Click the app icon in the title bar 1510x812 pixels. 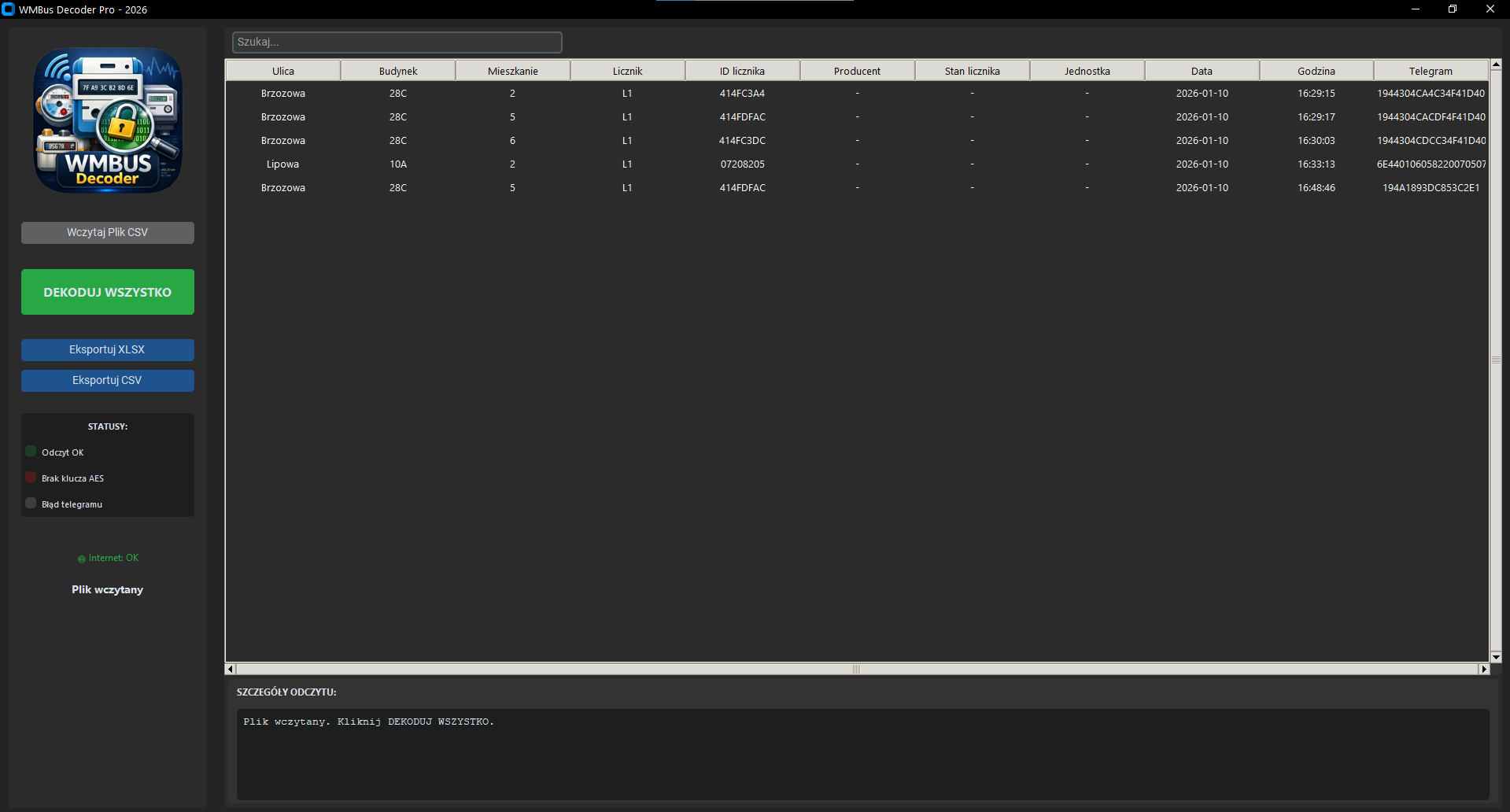pyautogui.click(x=9, y=9)
